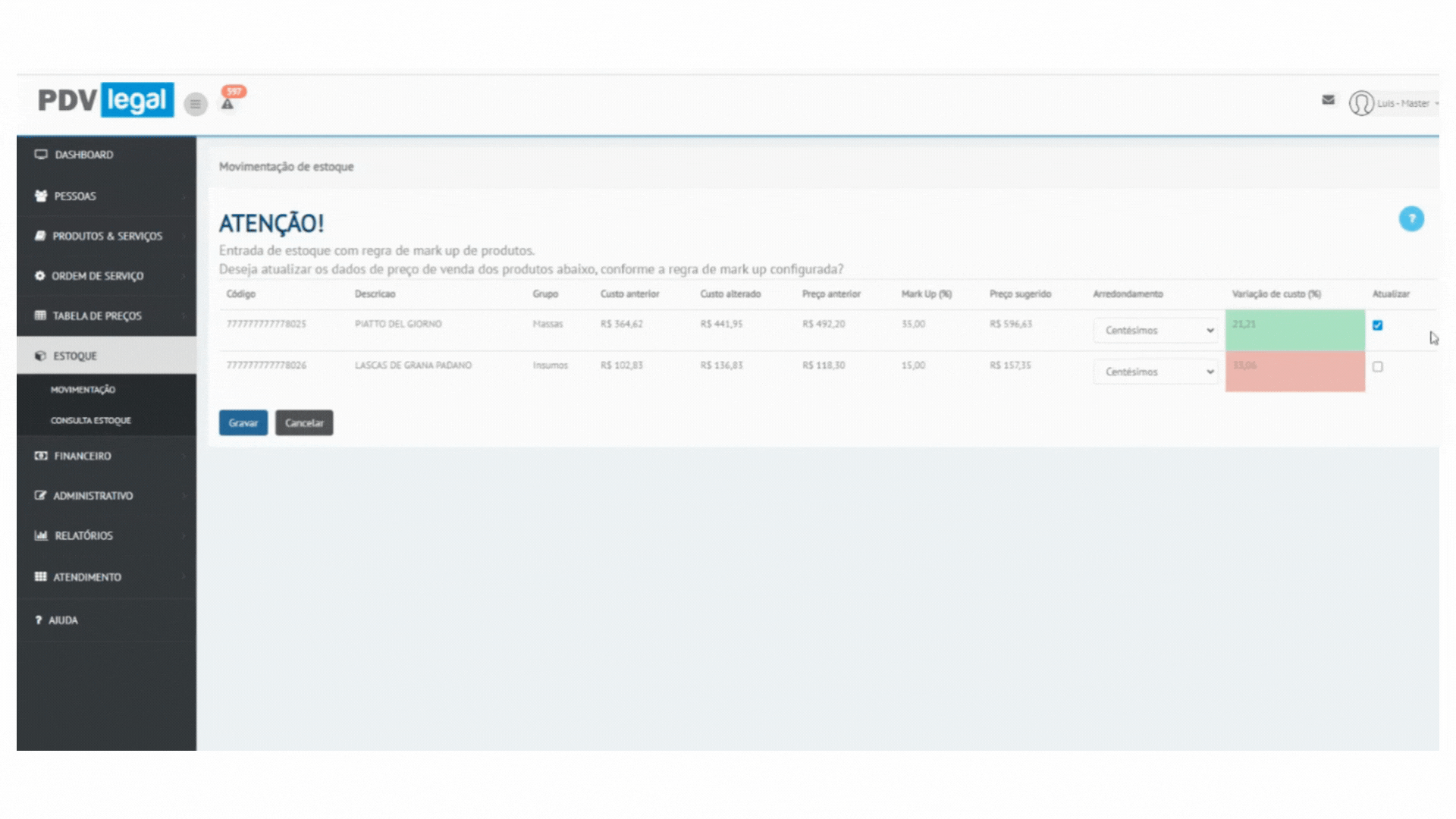Click the Dashboard monitor icon
1456x819 pixels.
click(x=41, y=155)
